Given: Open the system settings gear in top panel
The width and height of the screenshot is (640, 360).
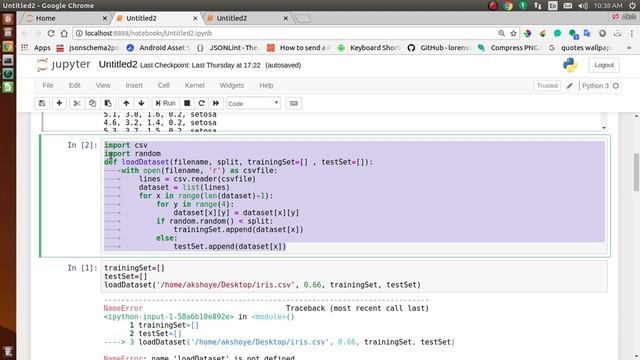Looking at the screenshot, I should tap(632, 5).
